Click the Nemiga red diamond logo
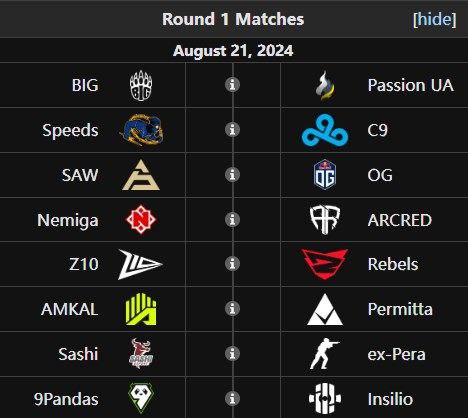The width and height of the screenshot is (468, 418). point(141,220)
